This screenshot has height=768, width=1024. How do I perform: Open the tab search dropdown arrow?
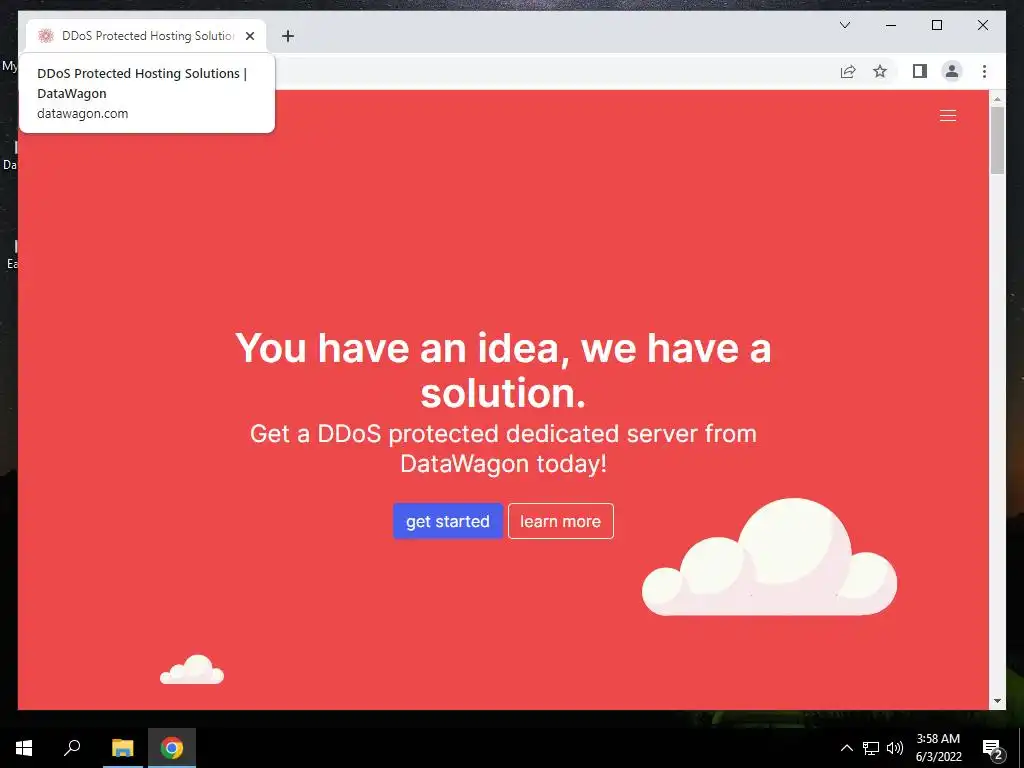click(x=844, y=25)
